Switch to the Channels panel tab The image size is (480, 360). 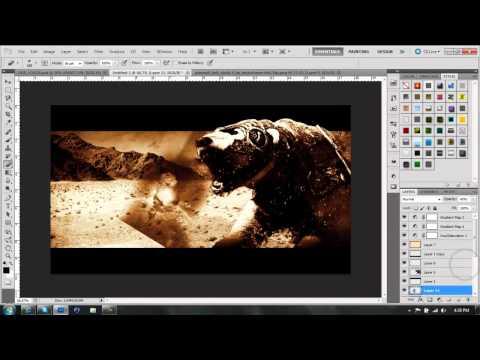click(428, 192)
